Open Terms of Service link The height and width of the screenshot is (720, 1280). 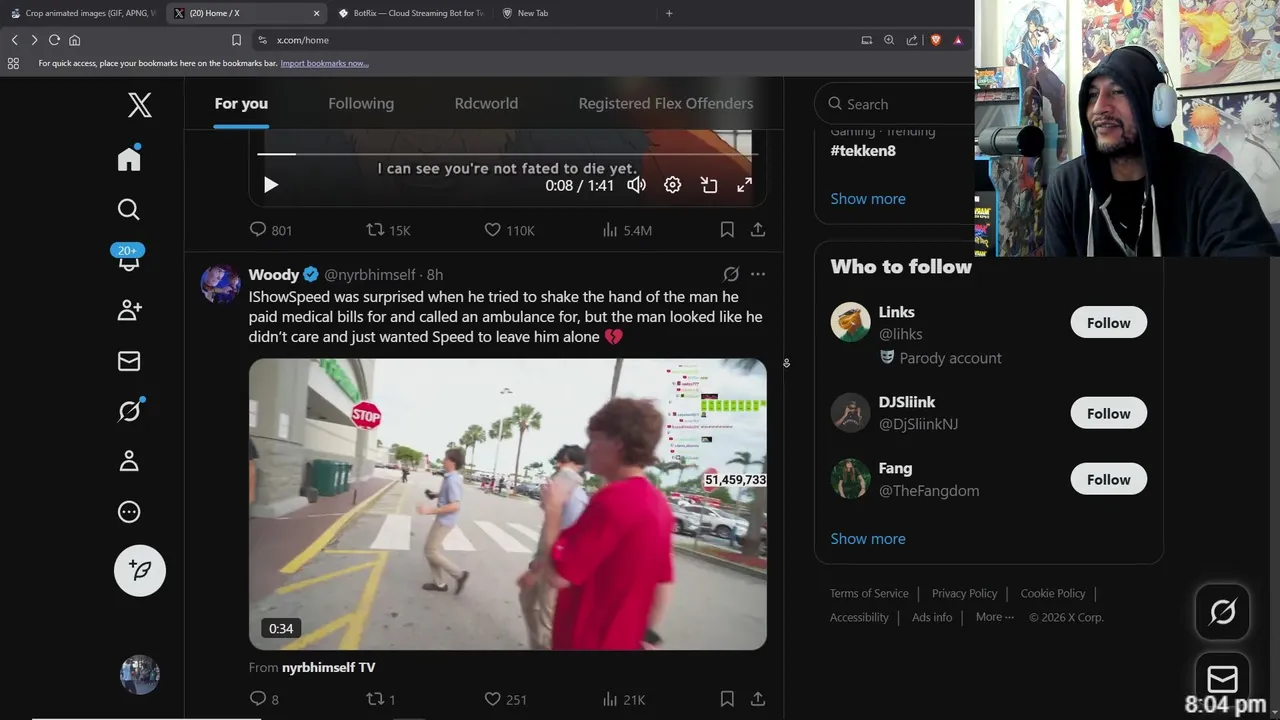(869, 594)
